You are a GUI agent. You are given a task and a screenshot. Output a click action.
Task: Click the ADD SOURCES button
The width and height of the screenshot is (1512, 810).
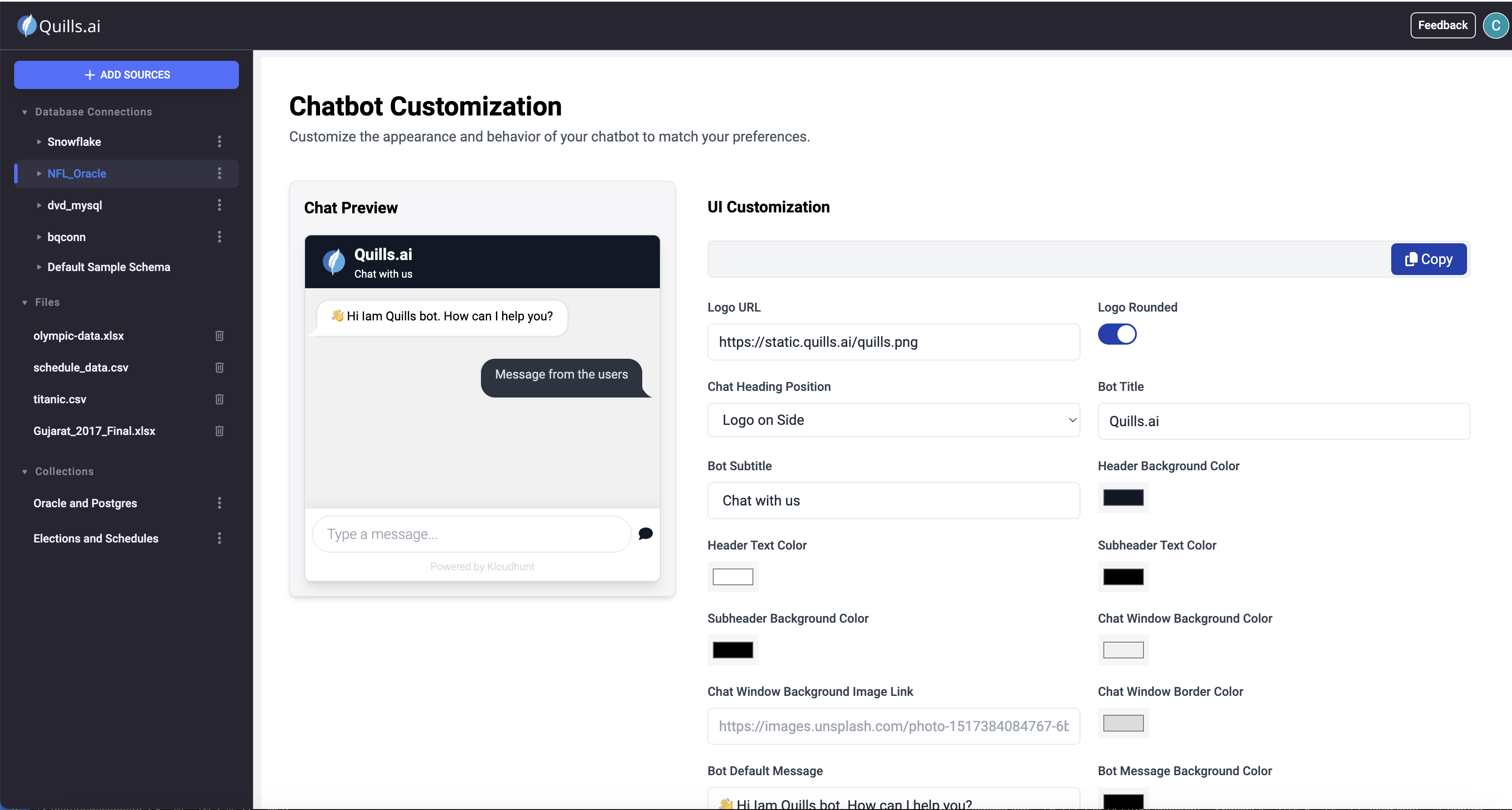click(x=126, y=74)
